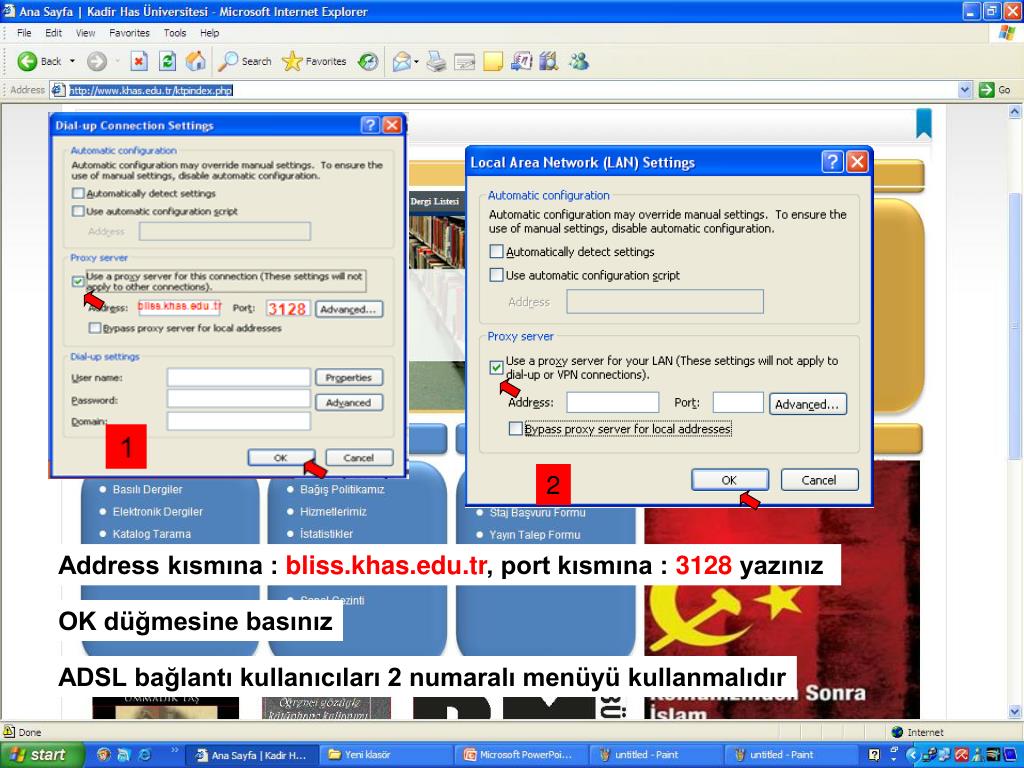This screenshot has height=768, width=1024.
Task: Click OK in Dial-up Connection Settings
Action: (281, 457)
